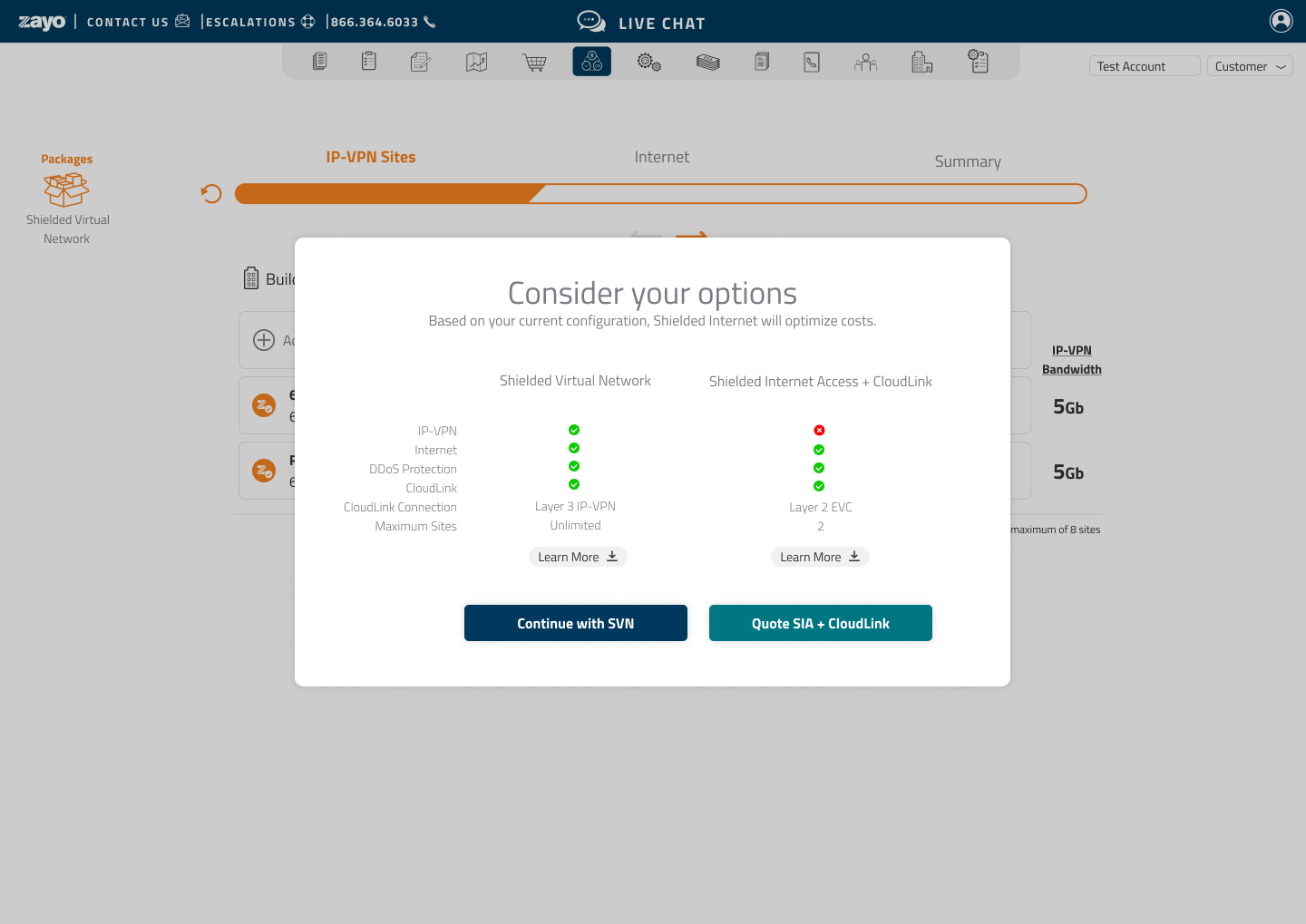Click the gears toolbar icon
Image resolution: width=1306 pixels, height=924 pixels.
pos(648,62)
